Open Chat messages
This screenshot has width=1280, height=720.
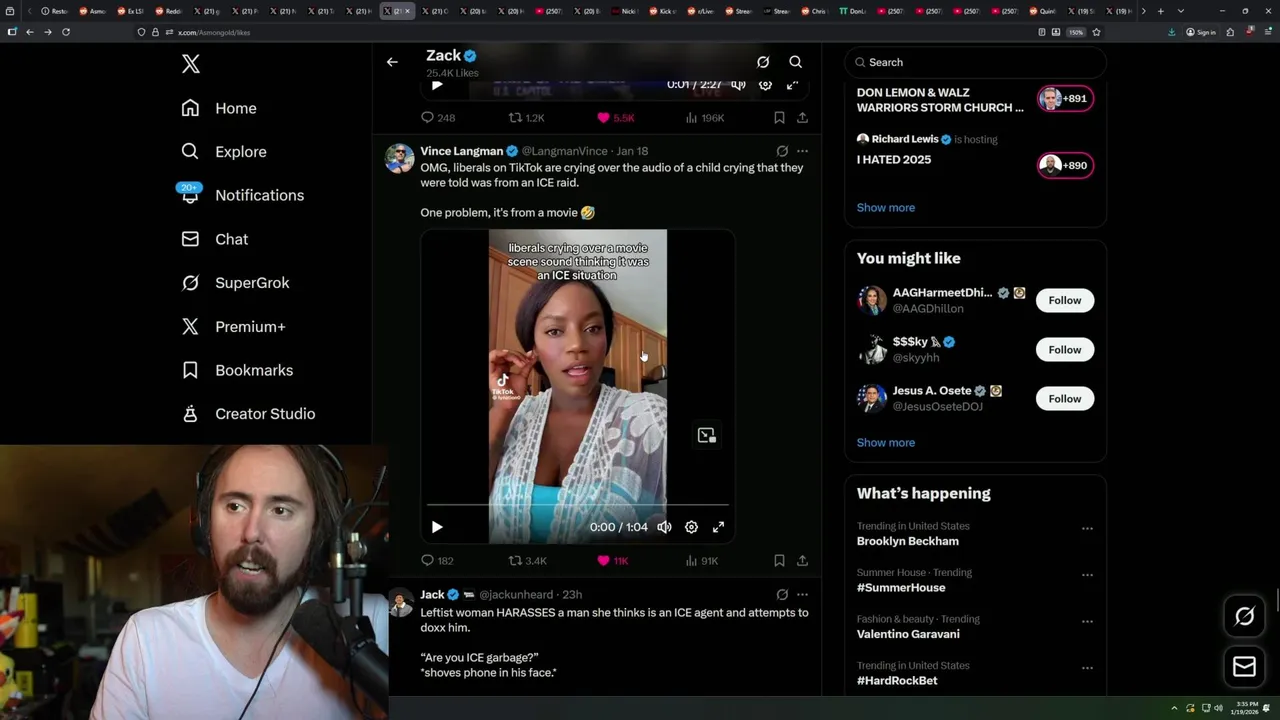214,239
